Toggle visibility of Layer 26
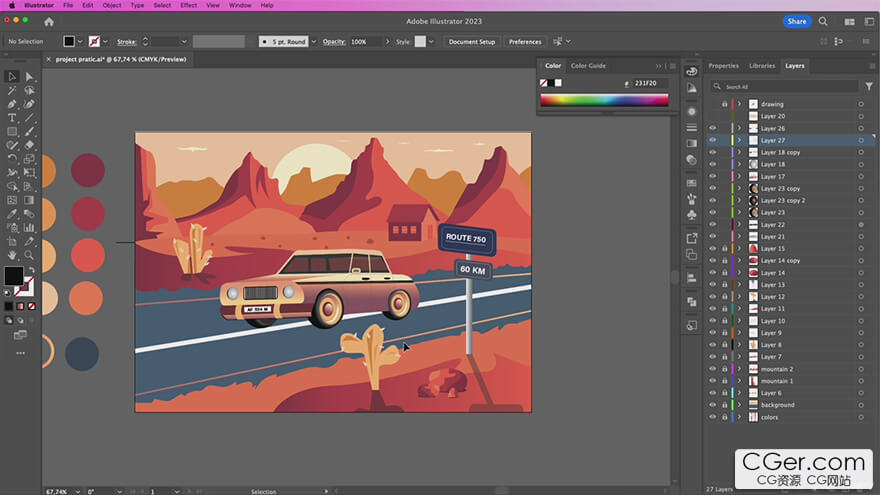 713,128
